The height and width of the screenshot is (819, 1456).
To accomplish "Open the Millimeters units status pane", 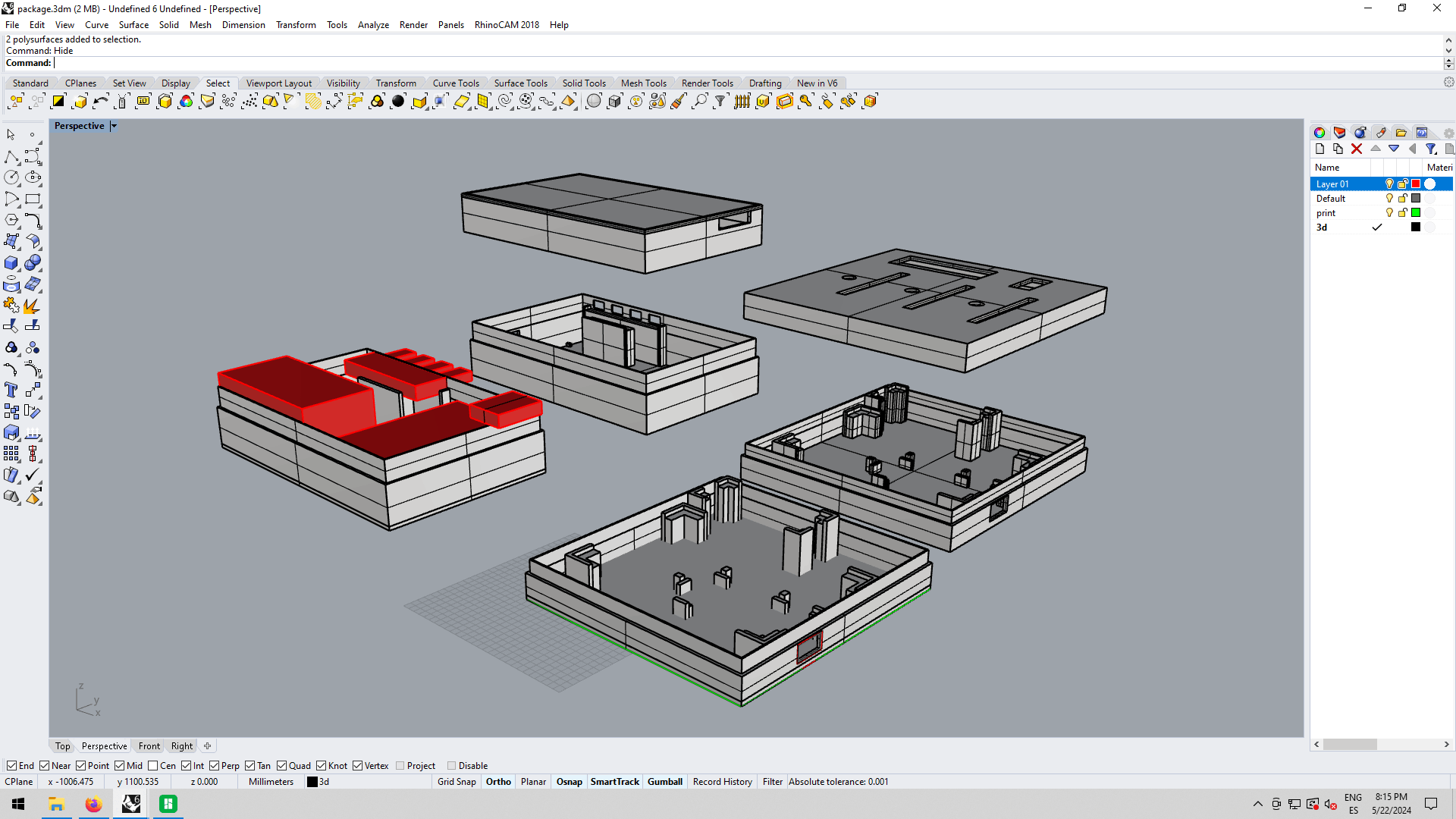I will (271, 782).
